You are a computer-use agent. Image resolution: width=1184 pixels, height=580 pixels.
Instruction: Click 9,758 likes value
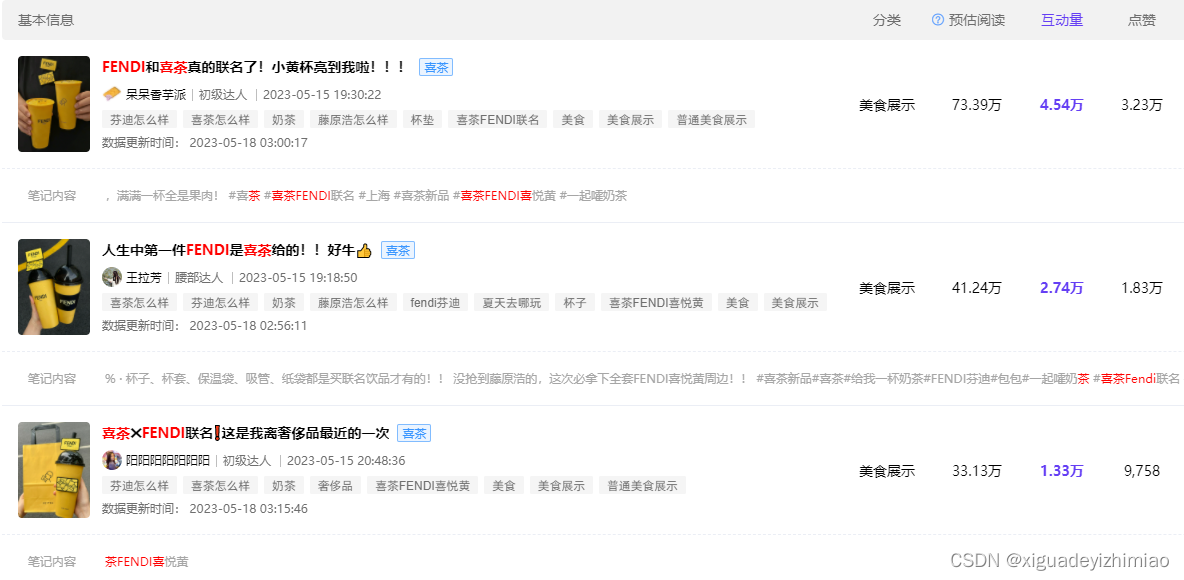pyautogui.click(x=1142, y=470)
